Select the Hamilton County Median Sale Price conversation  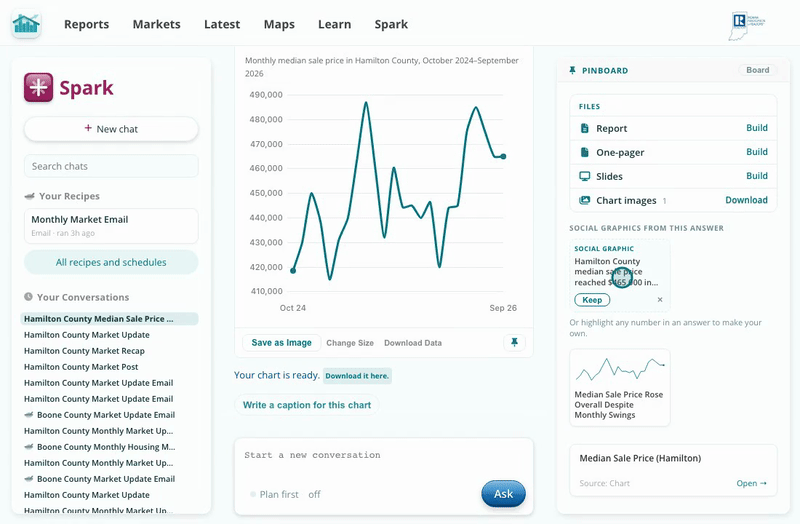109,319
